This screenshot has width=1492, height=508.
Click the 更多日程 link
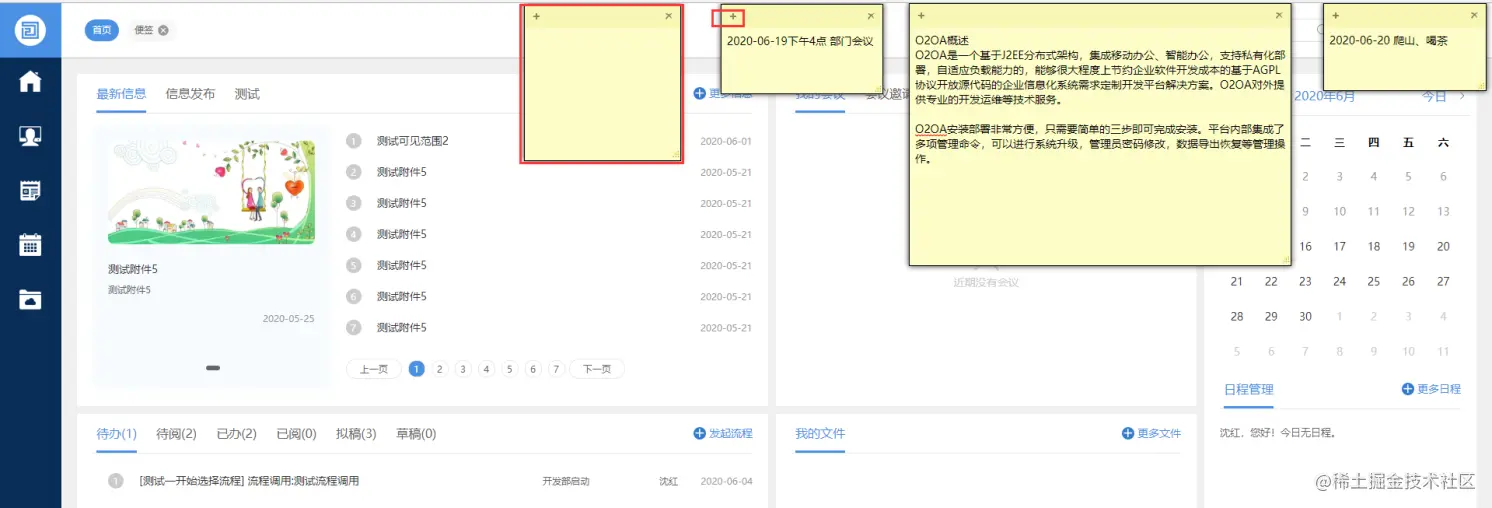click(1432, 389)
